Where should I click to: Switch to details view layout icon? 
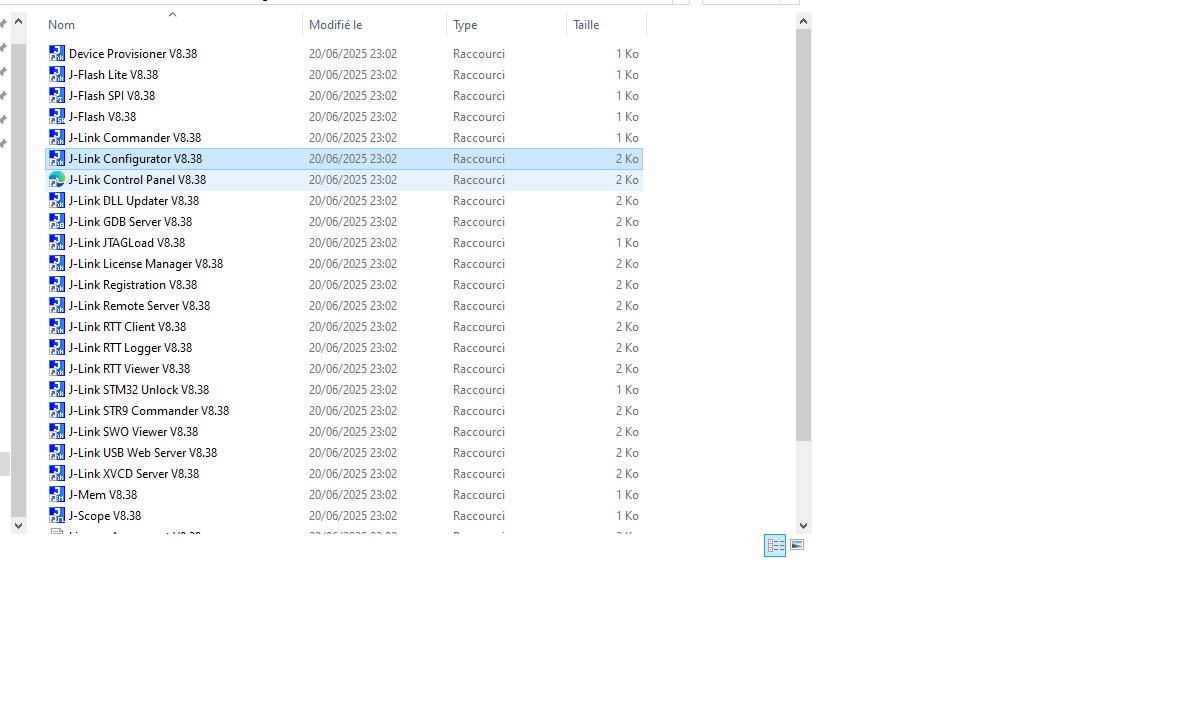(x=775, y=546)
